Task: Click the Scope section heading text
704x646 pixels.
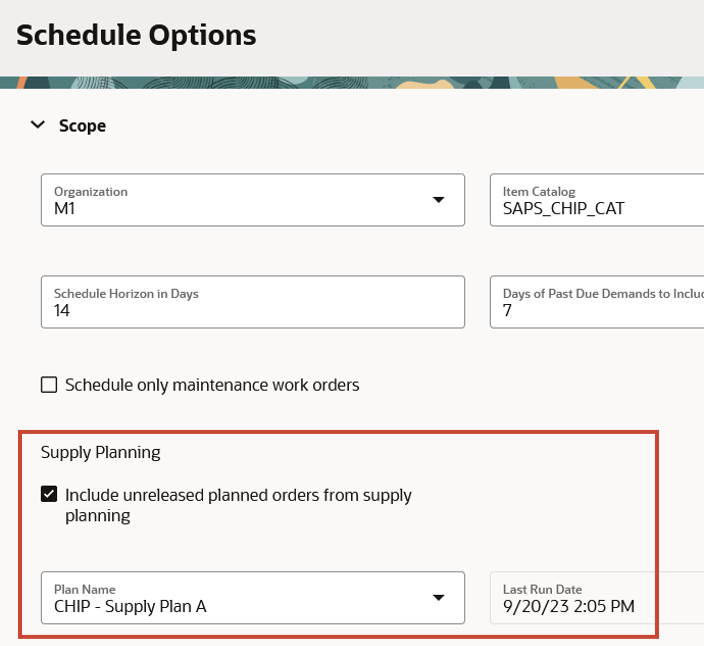Action: (82, 126)
